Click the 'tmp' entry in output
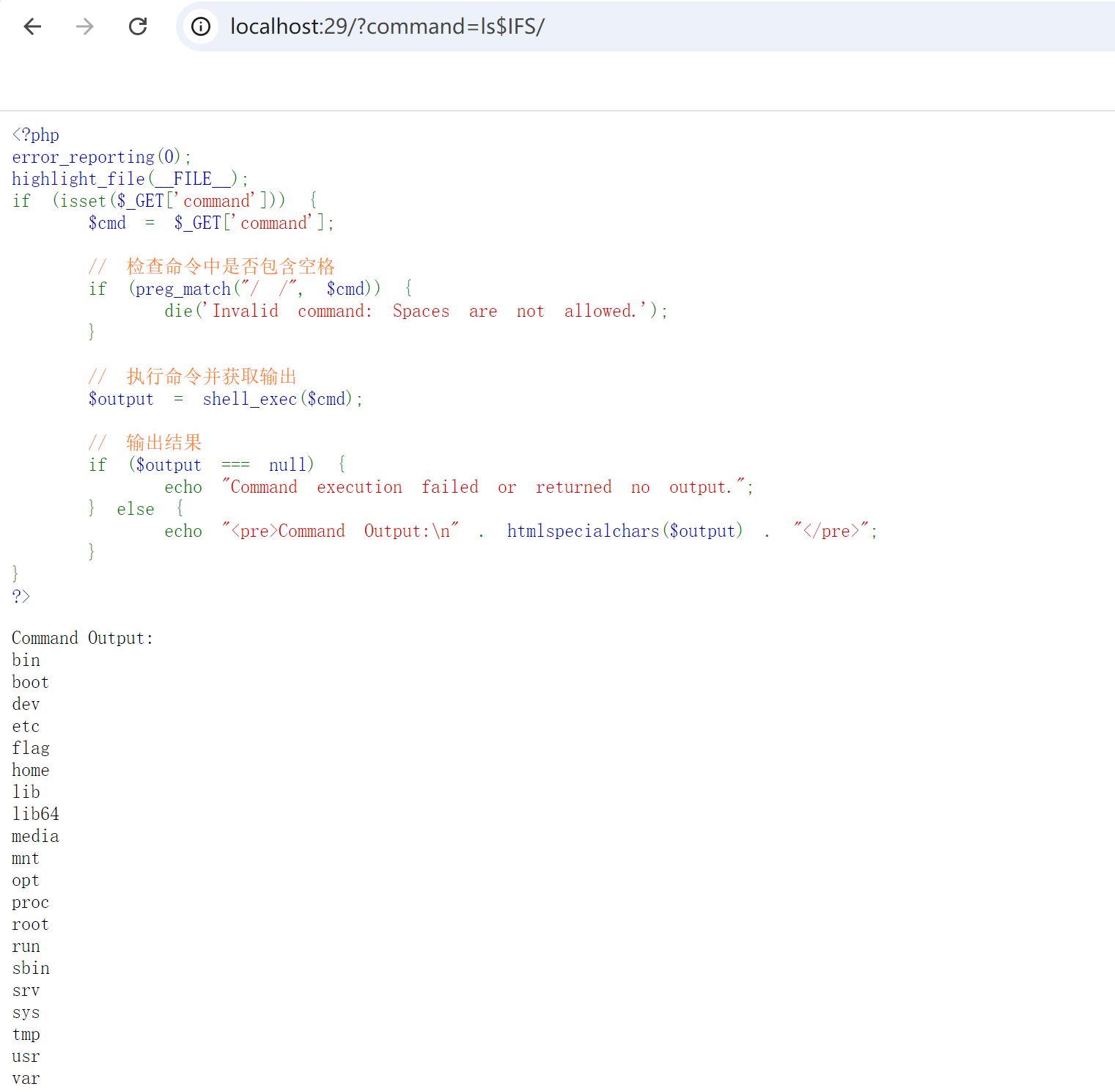The width and height of the screenshot is (1115, 1092). click(26, 1035)
